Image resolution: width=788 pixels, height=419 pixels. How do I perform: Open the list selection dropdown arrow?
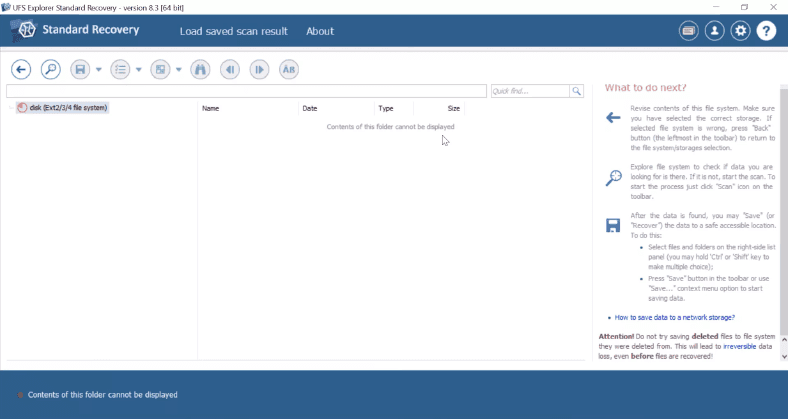click(x=139, y=69)
